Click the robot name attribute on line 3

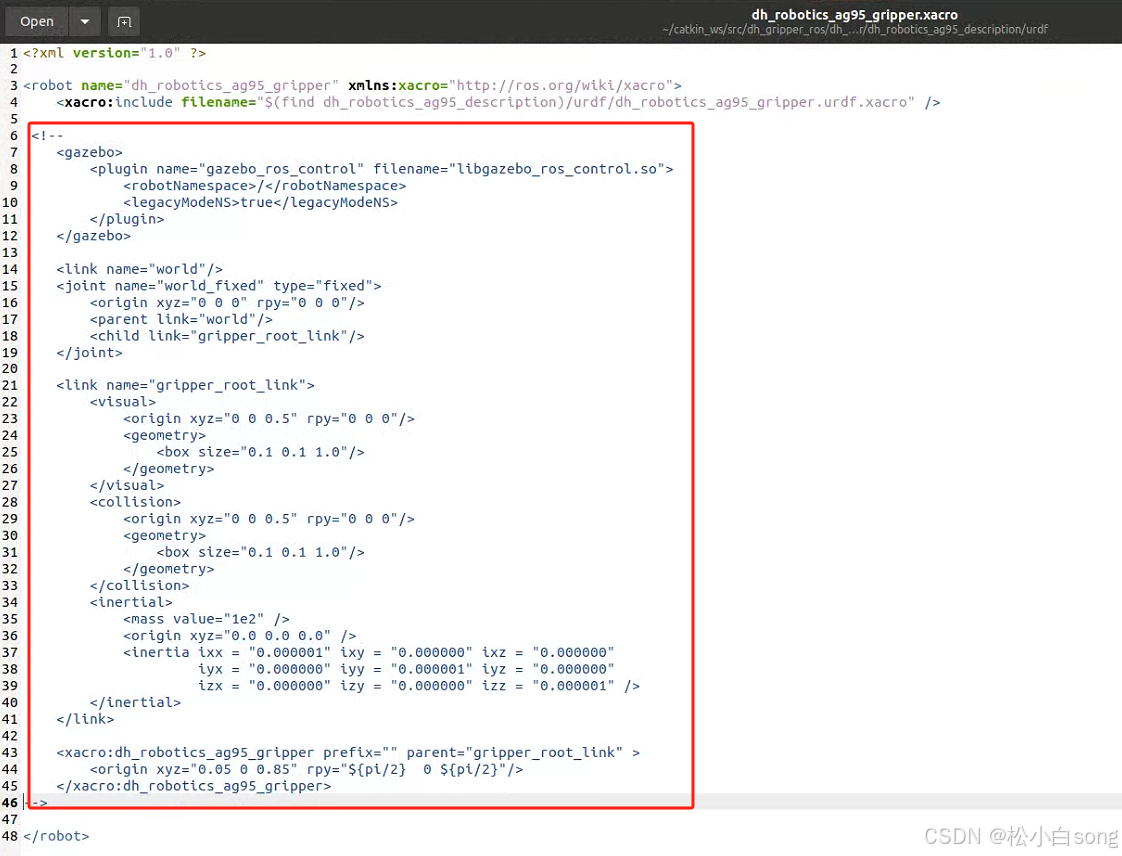pyautogui.click(x=210, y=85)
